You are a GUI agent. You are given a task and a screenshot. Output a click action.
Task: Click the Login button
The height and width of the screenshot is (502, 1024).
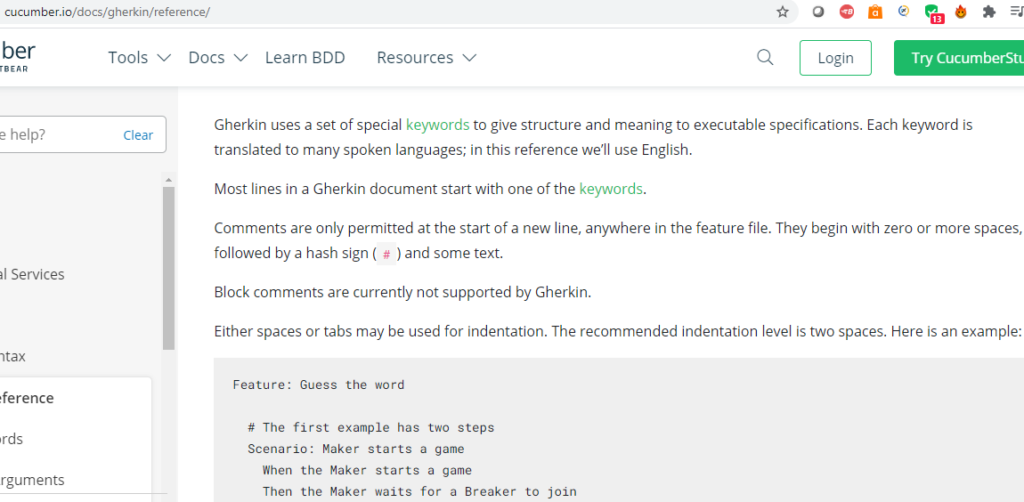coord(835,57)
